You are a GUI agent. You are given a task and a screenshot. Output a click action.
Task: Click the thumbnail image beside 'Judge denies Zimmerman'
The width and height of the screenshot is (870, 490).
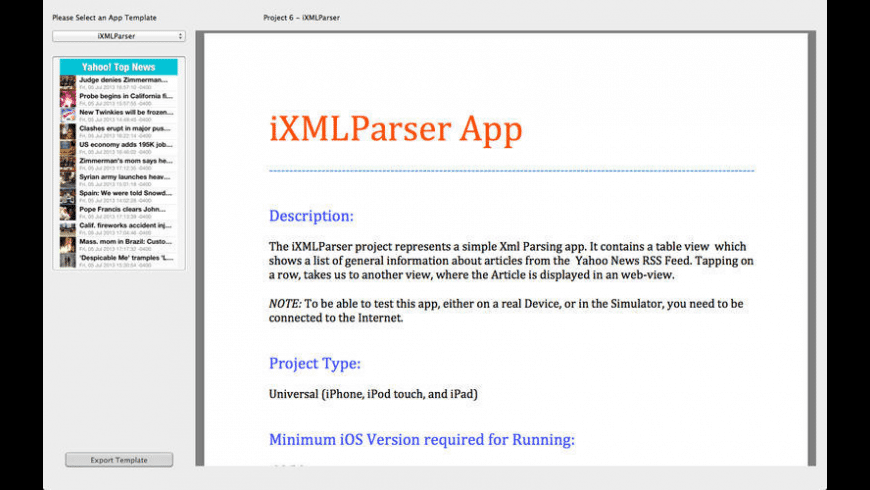[68, 83]
